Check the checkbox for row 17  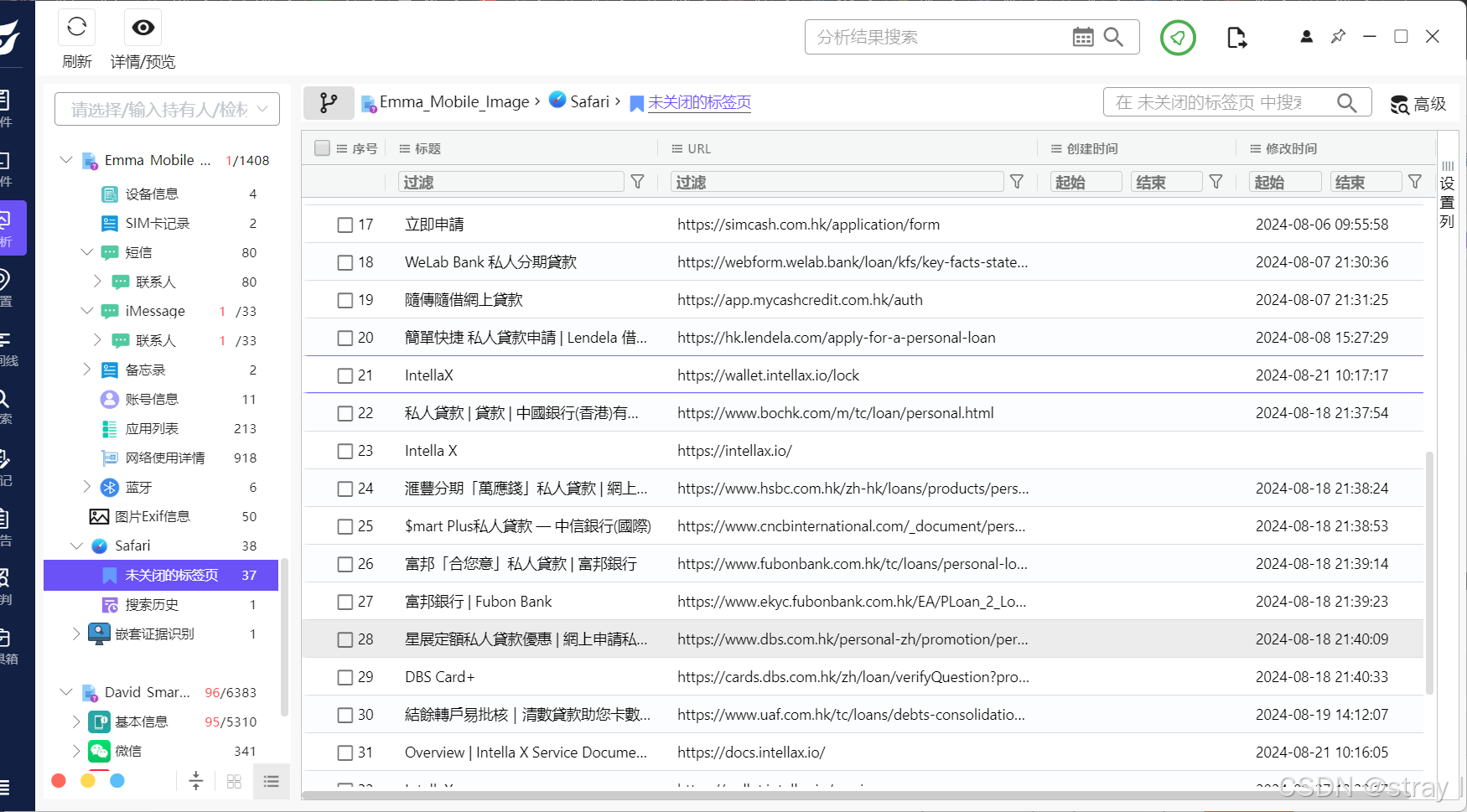(345, 225)
